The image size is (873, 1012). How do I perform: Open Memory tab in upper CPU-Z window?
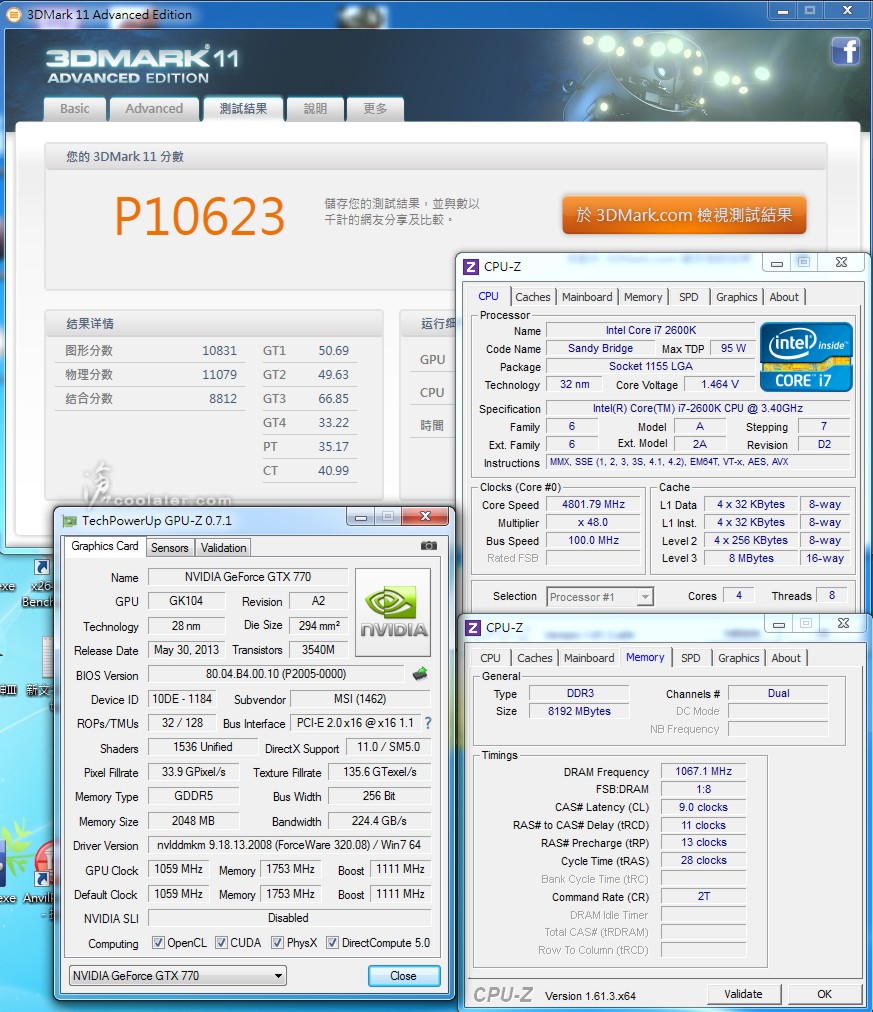click(643, 297)
